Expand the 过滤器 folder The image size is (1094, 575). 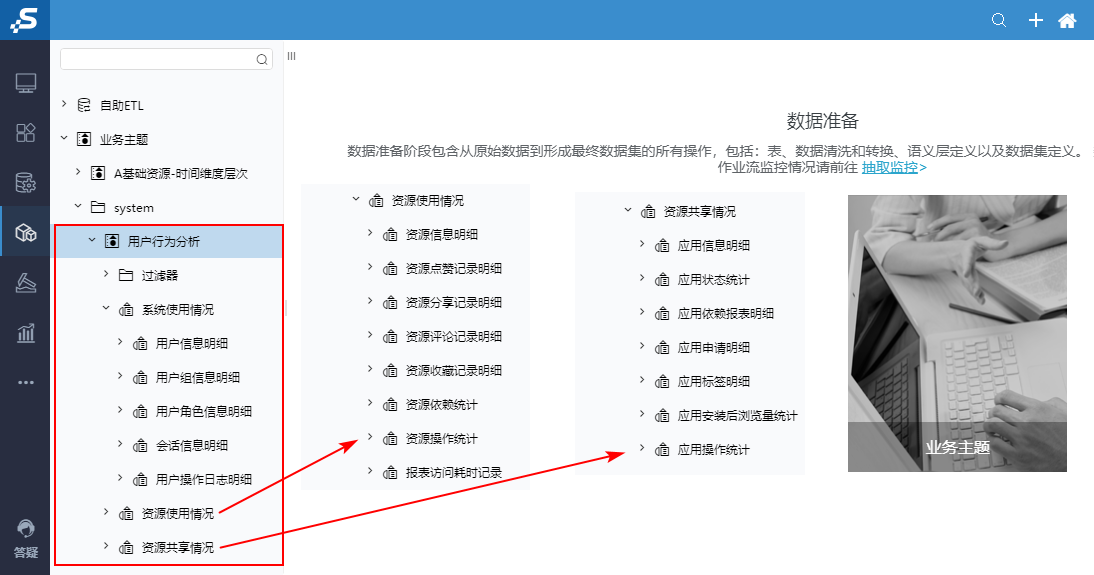click(x=106, y=274)
